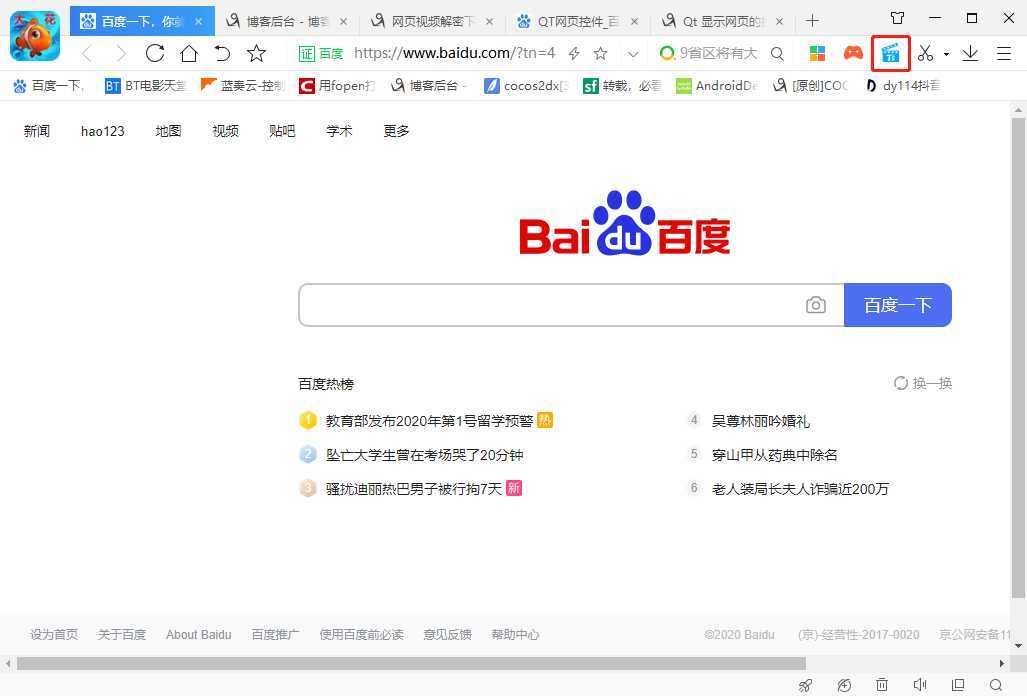The height and width of the screenshot is (696, 1027).
Task: Click the vertical scrollbar thumb
Action: 1018,359
